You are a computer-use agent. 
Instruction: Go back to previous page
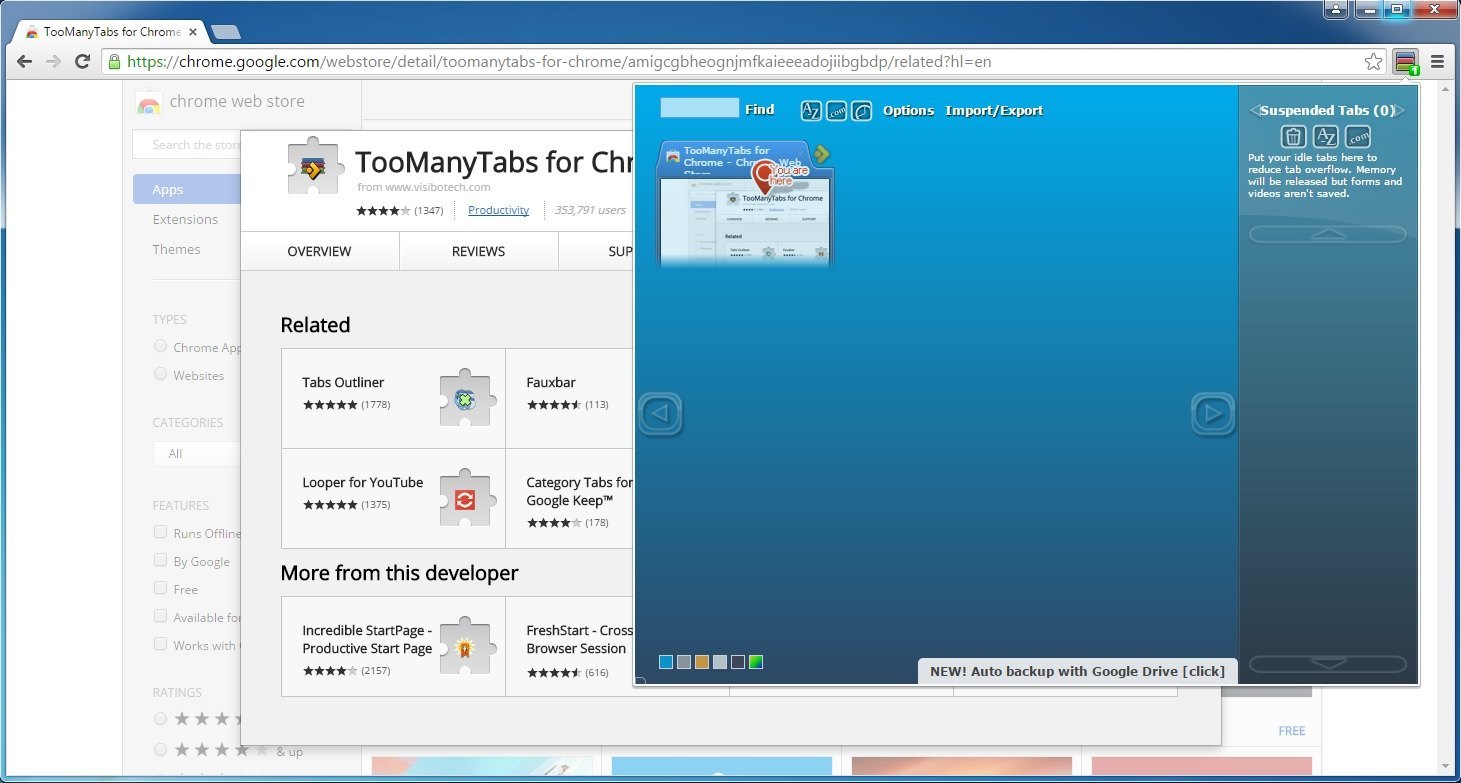coord(24,62)
